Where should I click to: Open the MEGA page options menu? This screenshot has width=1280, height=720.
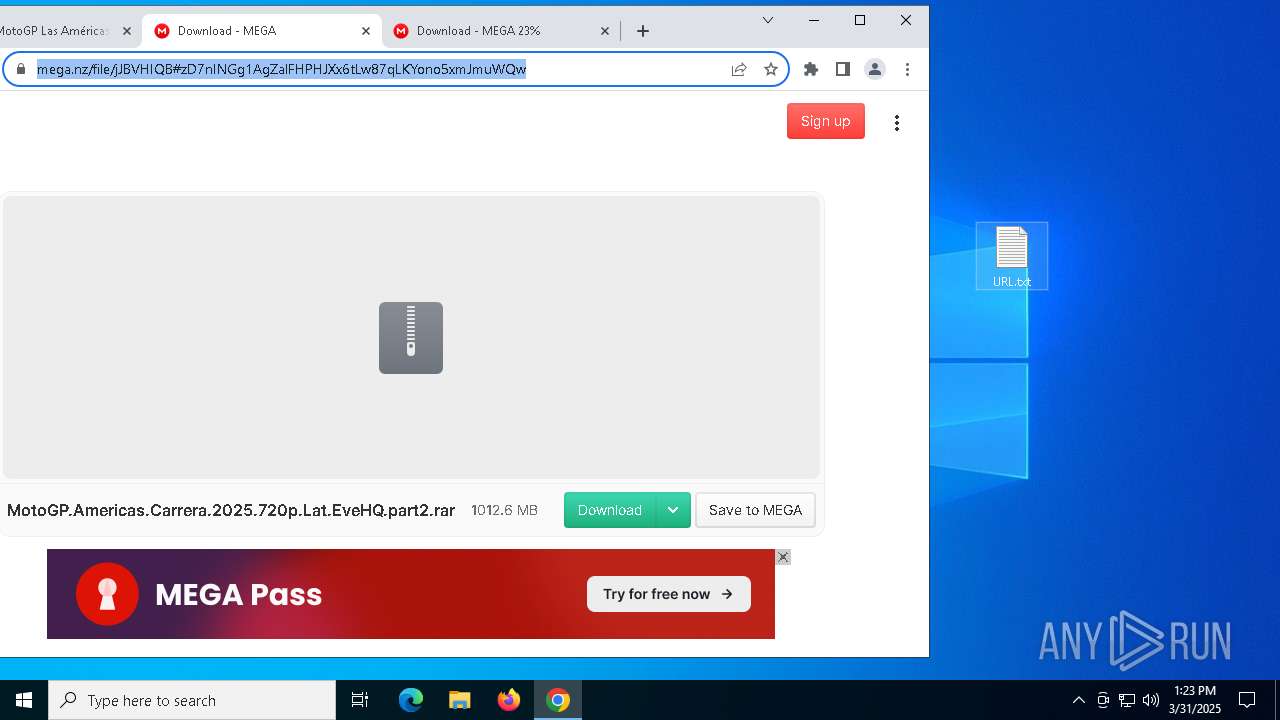click(897, 122)
